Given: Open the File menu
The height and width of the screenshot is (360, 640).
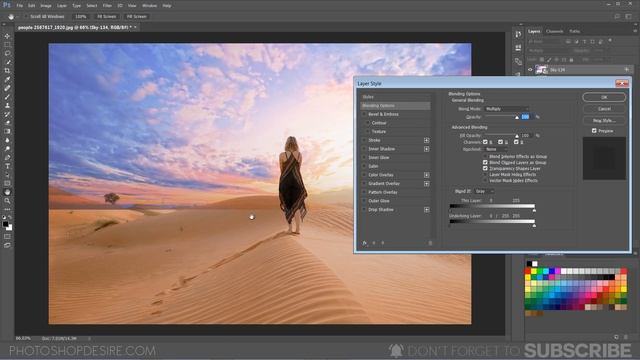Looking at the screenshot, I should [20, 6].
